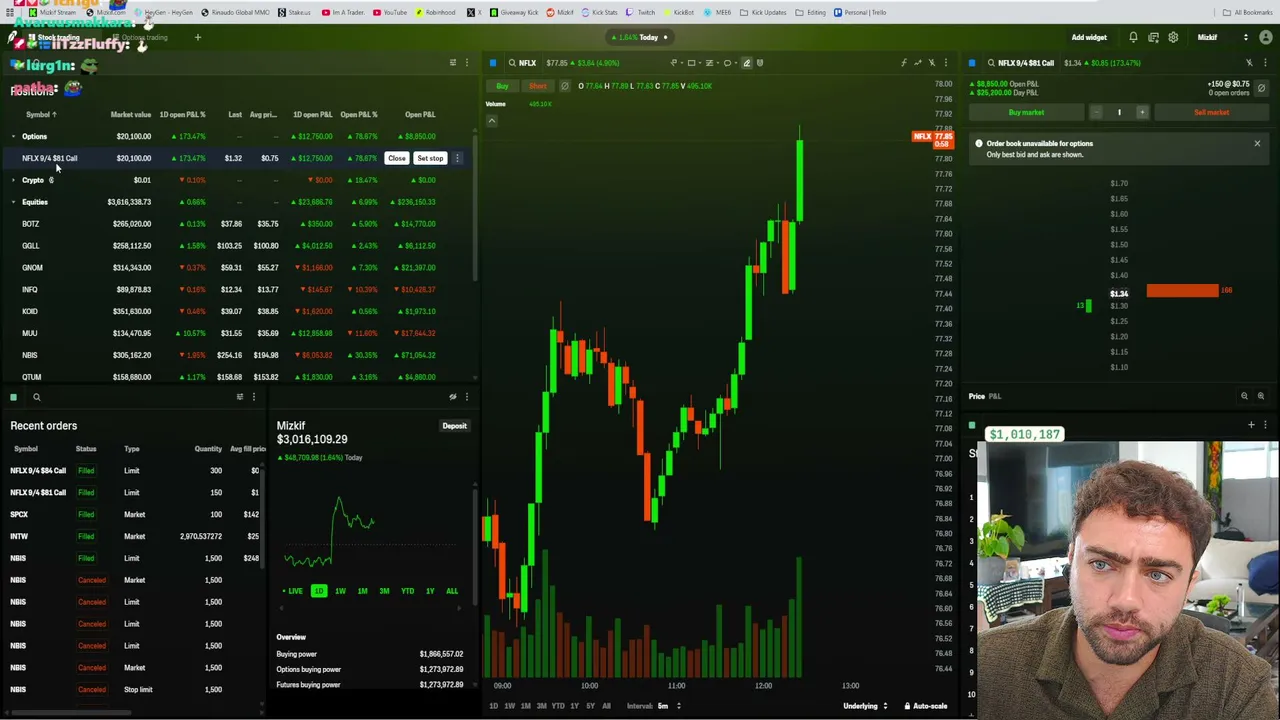This screenshot has width=1280, height=720.
Task: Click Sell market on the options ticket
Action: (1211, 113)
